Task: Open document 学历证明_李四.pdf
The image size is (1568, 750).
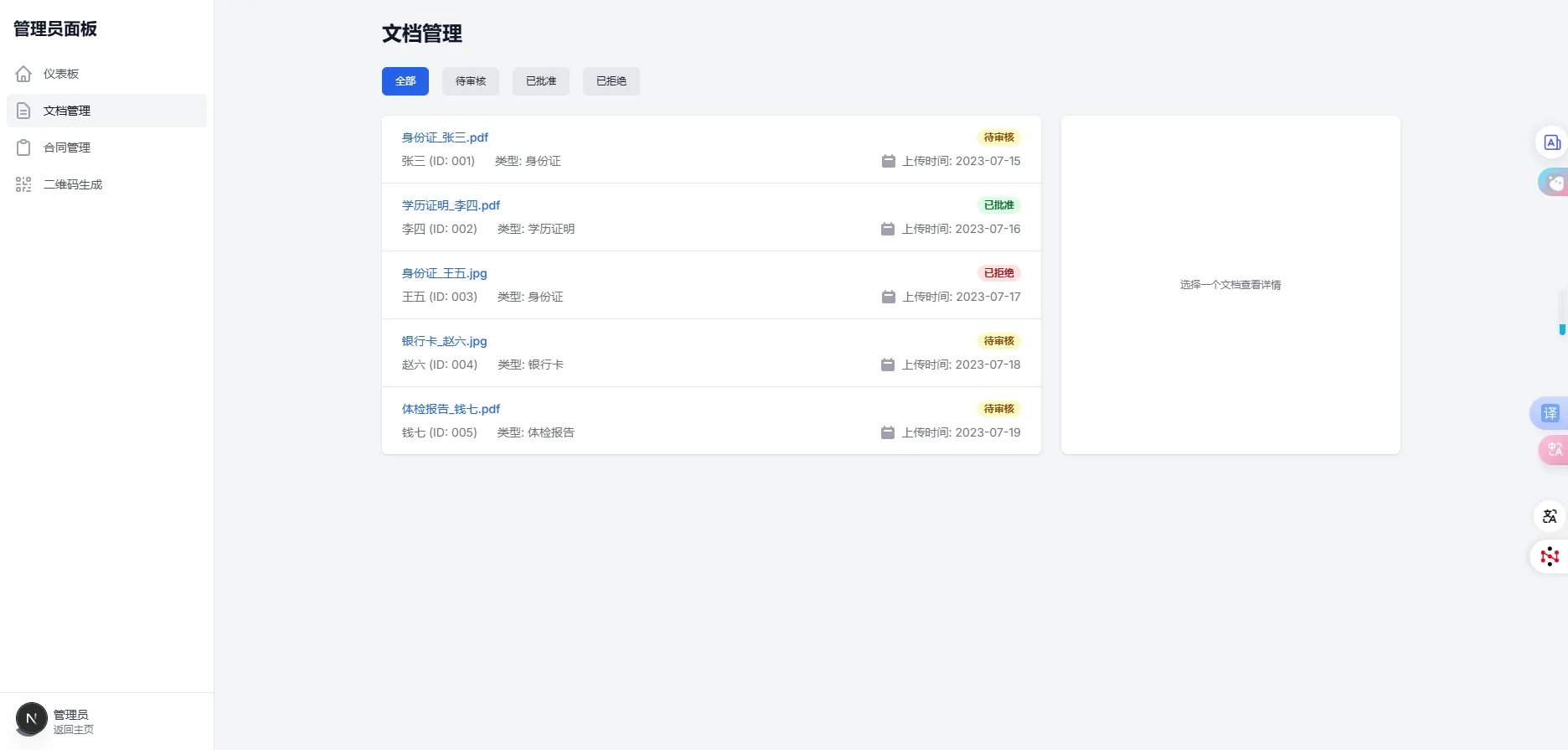Action: coord(451,205)
